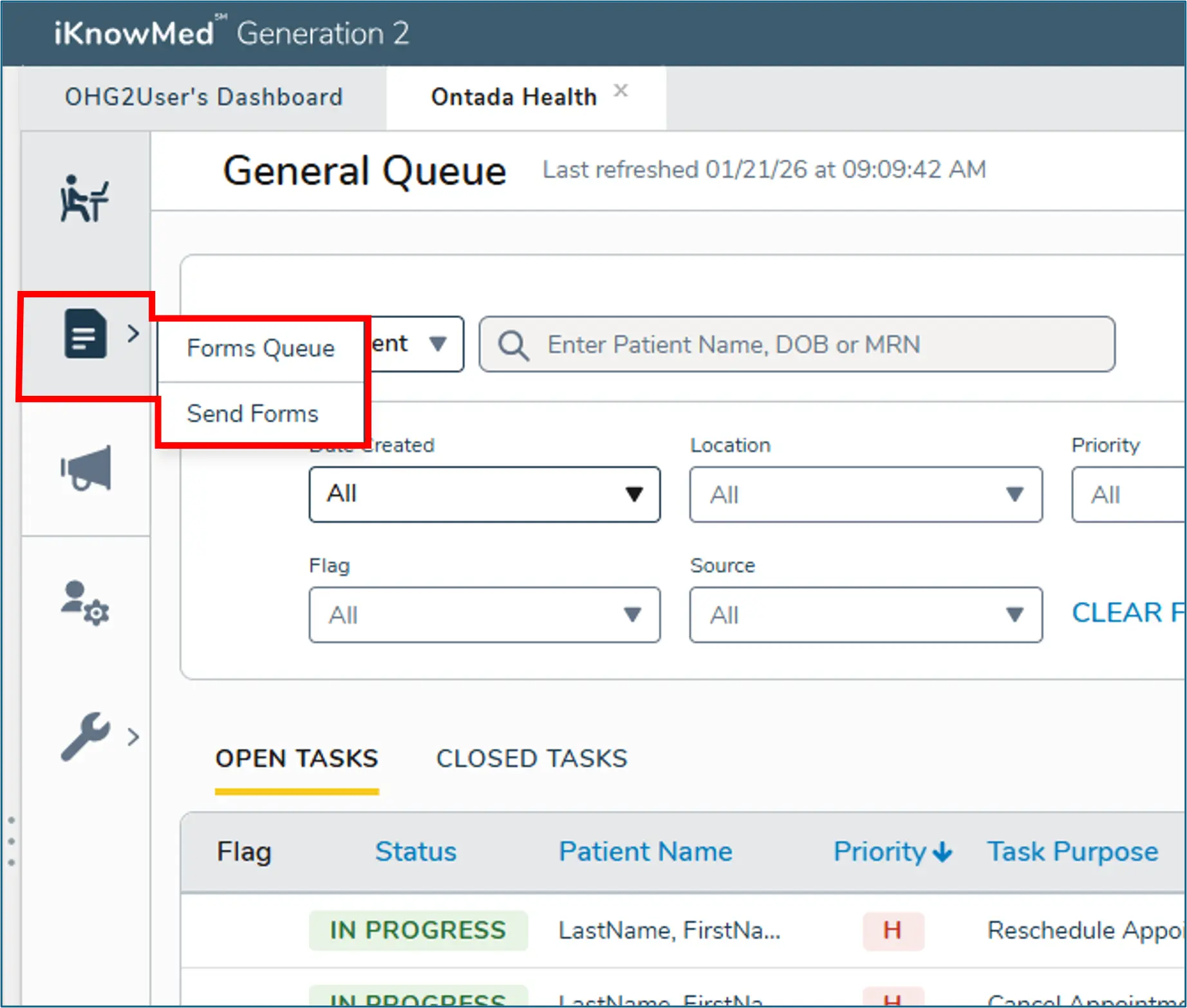Image resolution: width=1187 pixels, height=1008 pixels.
Task: Expand the wrench tools submenu chevron
Action: pyautogui.click(x=133, y=736)
